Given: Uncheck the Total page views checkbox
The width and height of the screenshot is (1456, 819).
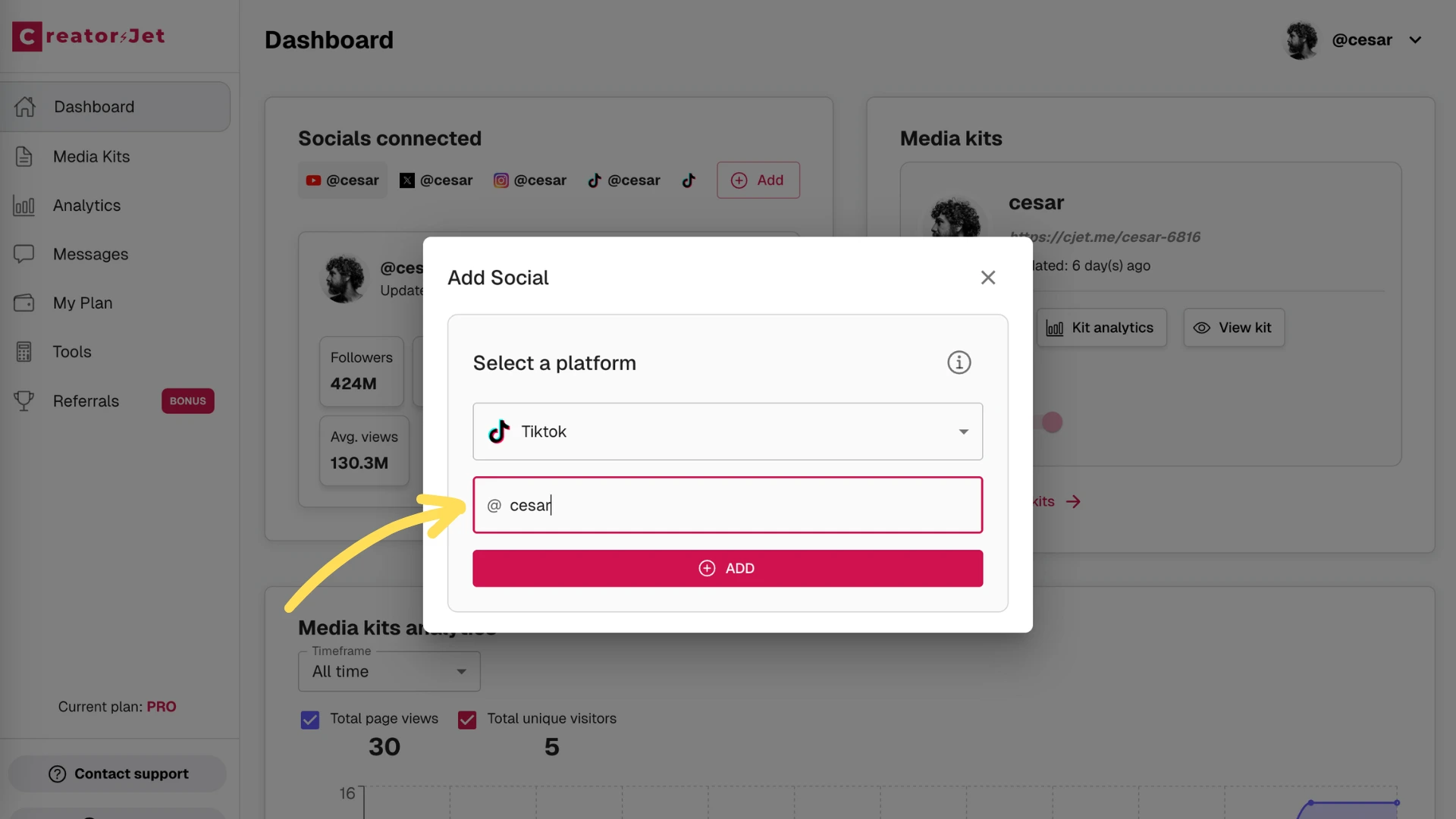Looking at the screenshot, I should coord(309,719).
